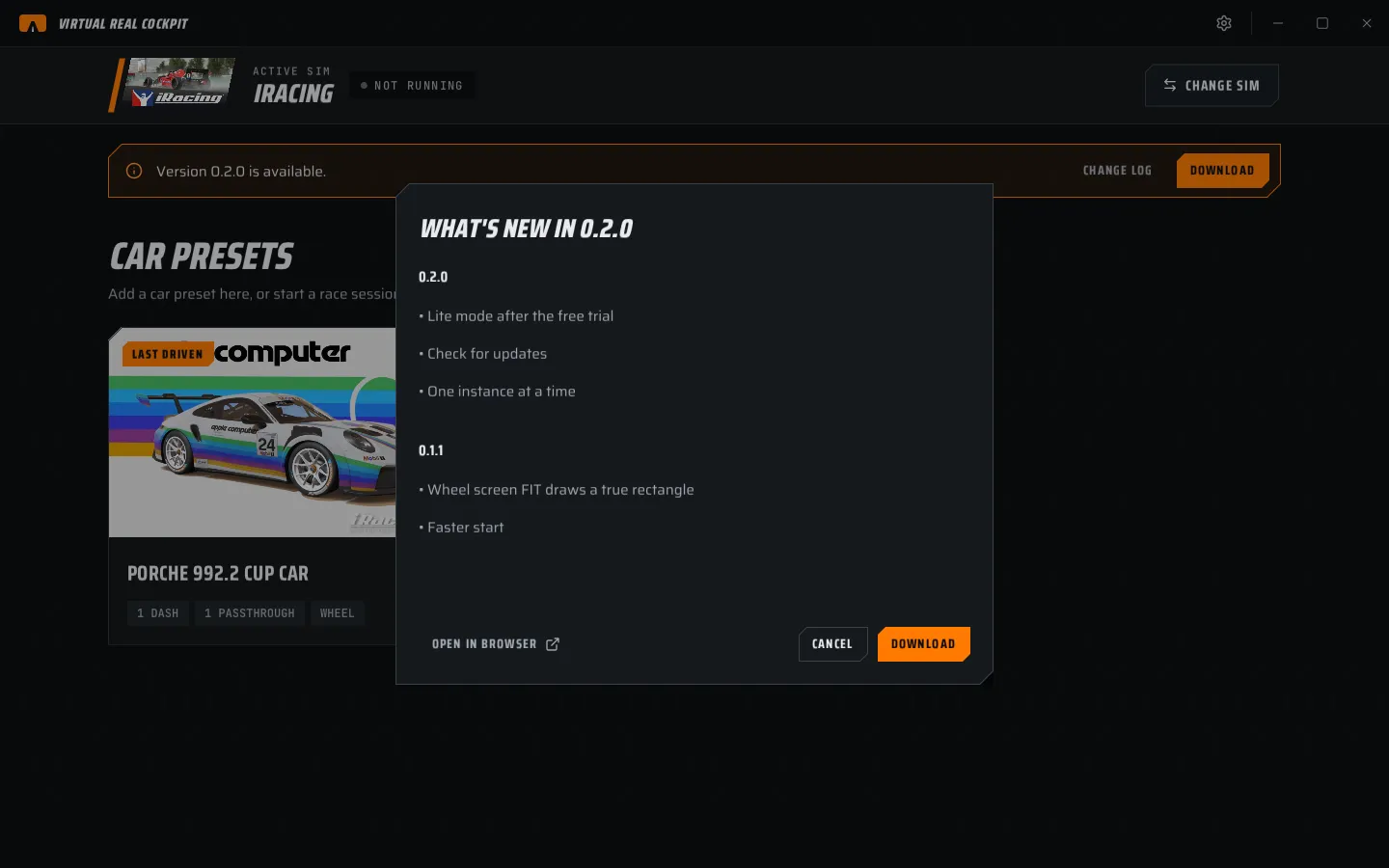Open the settings gear icon
The height and width of the screenshot is (868, 1389).
click(1223, 23)
